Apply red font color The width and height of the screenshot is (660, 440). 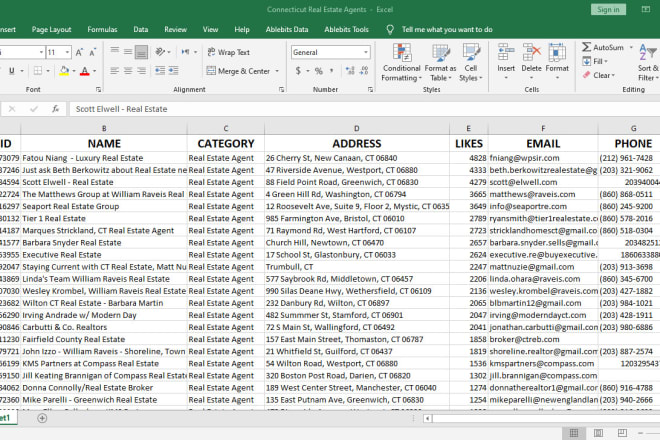coord(85,71)
